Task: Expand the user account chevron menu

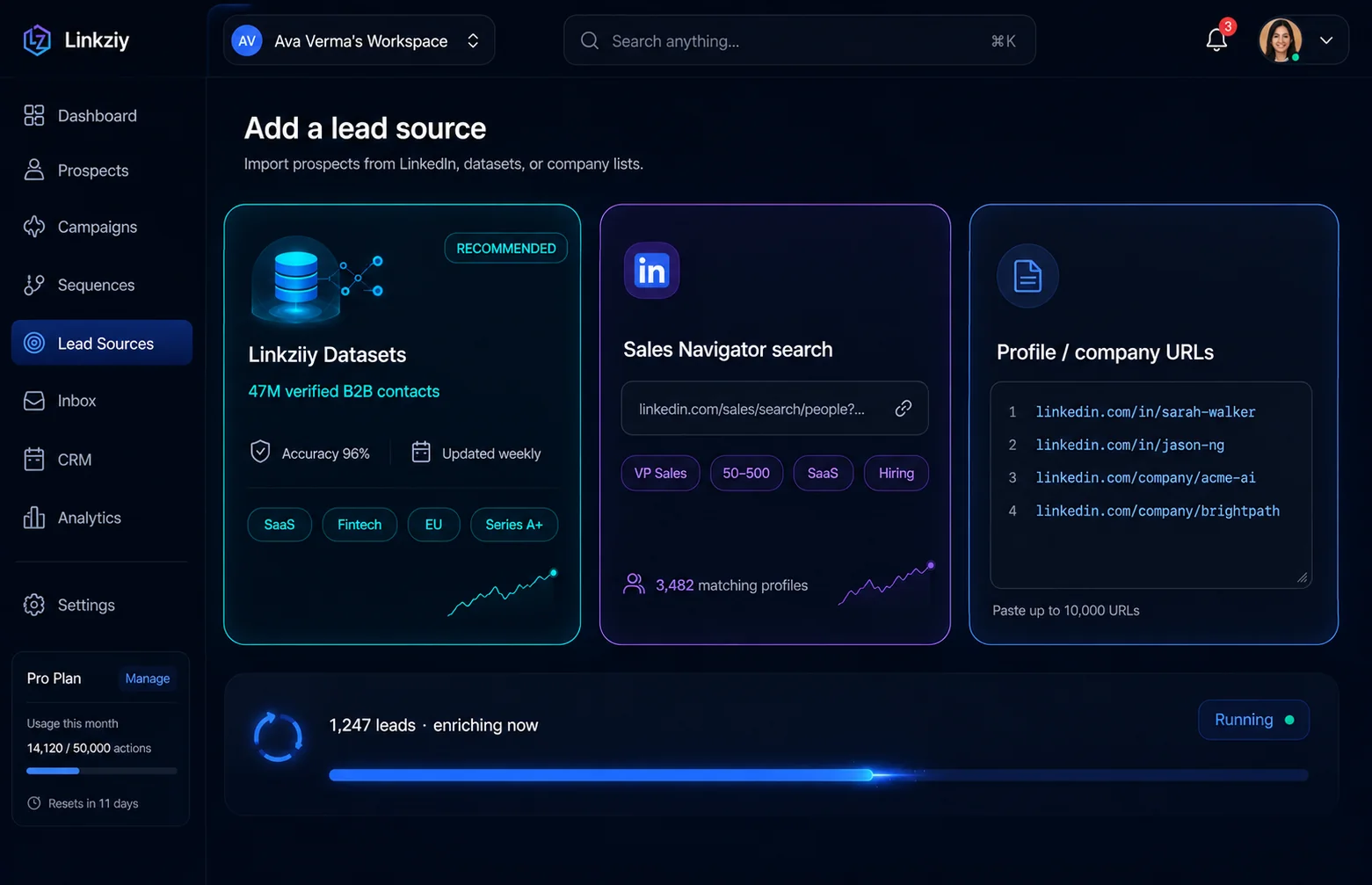Action: [1326, 40]
